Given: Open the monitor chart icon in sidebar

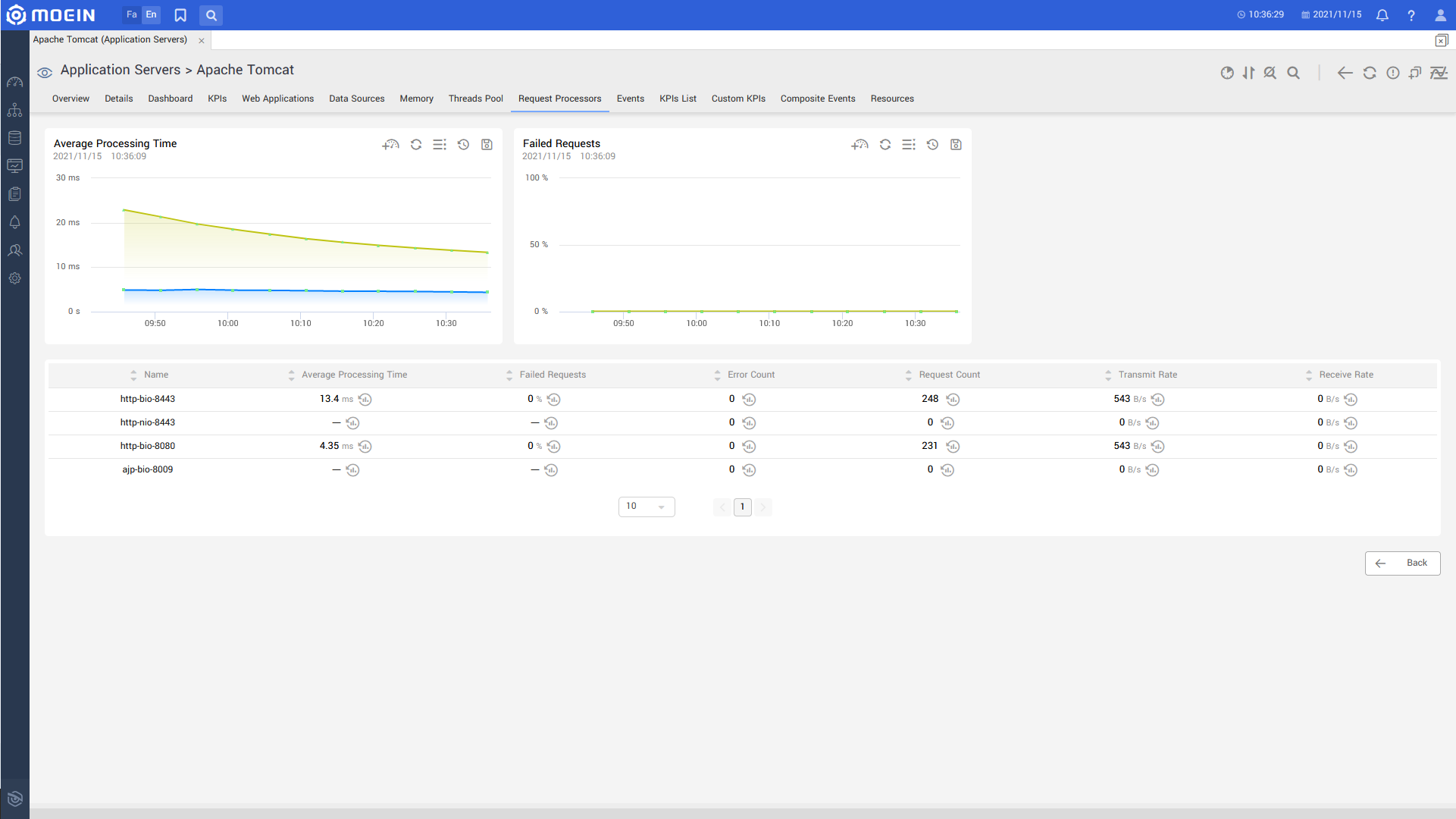Looking at the screenshot, I should [14, 165].
